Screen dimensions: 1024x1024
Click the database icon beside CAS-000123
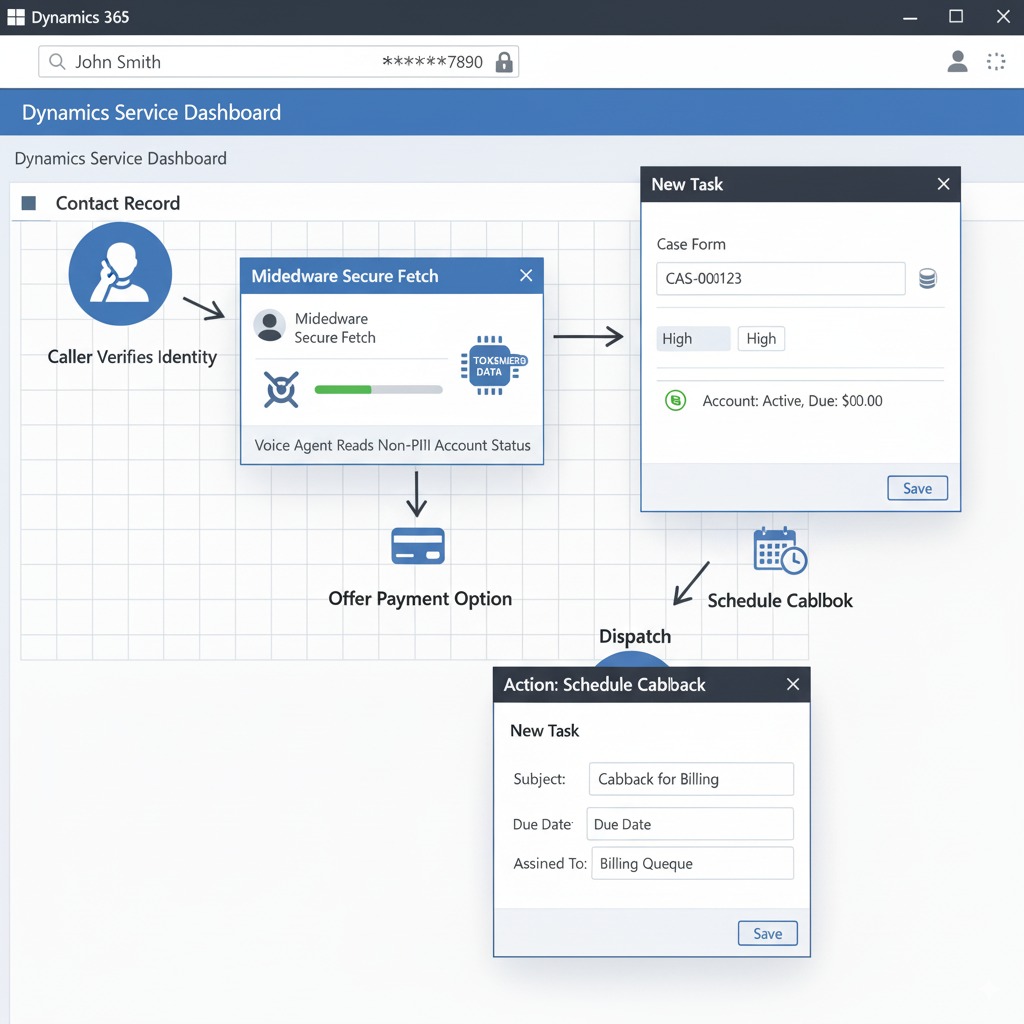click(928, 279)
